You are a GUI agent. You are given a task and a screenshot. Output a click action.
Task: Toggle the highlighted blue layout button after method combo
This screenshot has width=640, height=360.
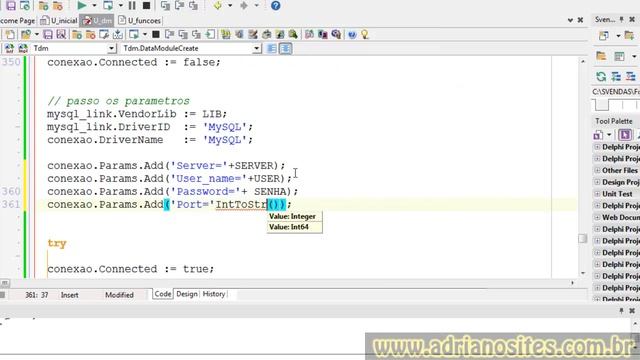[x=285, y=49]
